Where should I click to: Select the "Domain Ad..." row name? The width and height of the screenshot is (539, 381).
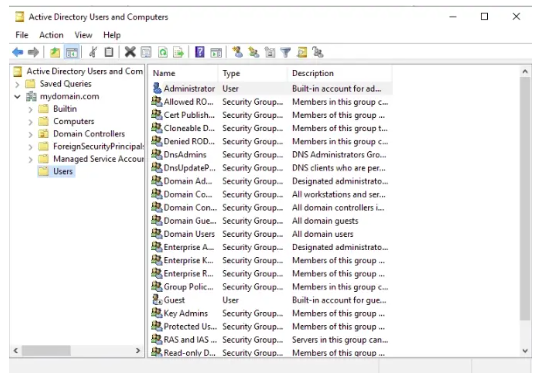(x=188, y=181)
